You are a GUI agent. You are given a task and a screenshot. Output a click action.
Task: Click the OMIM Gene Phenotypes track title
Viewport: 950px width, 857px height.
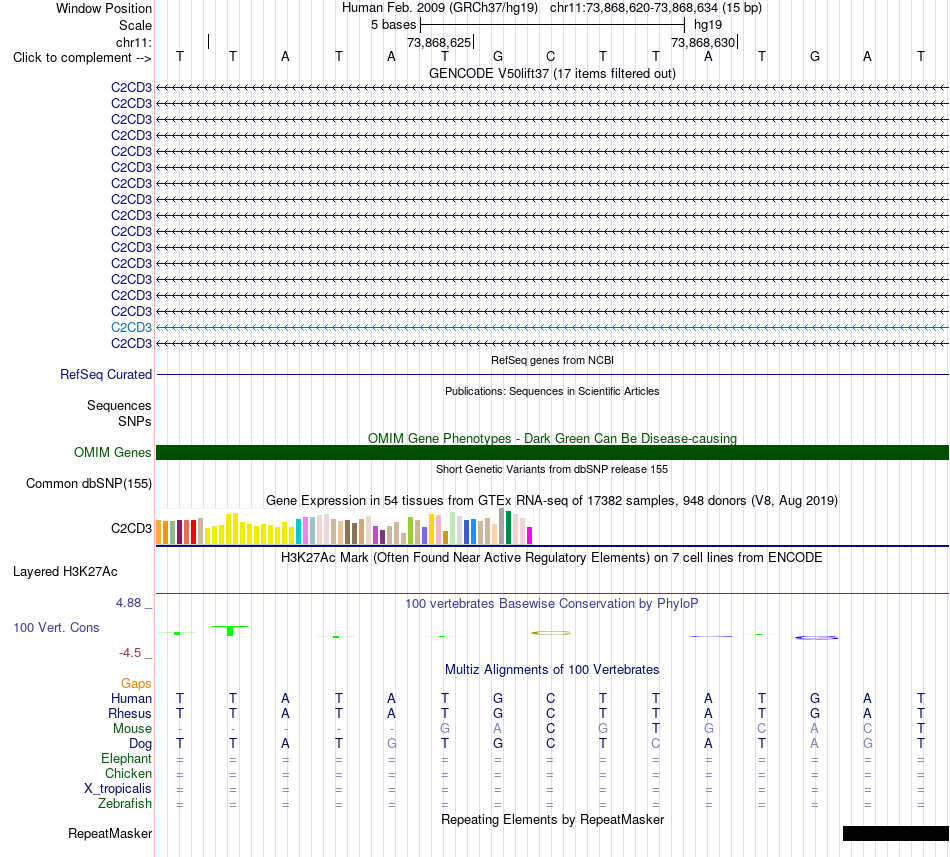pyautogui.click(x=552, y=438)
